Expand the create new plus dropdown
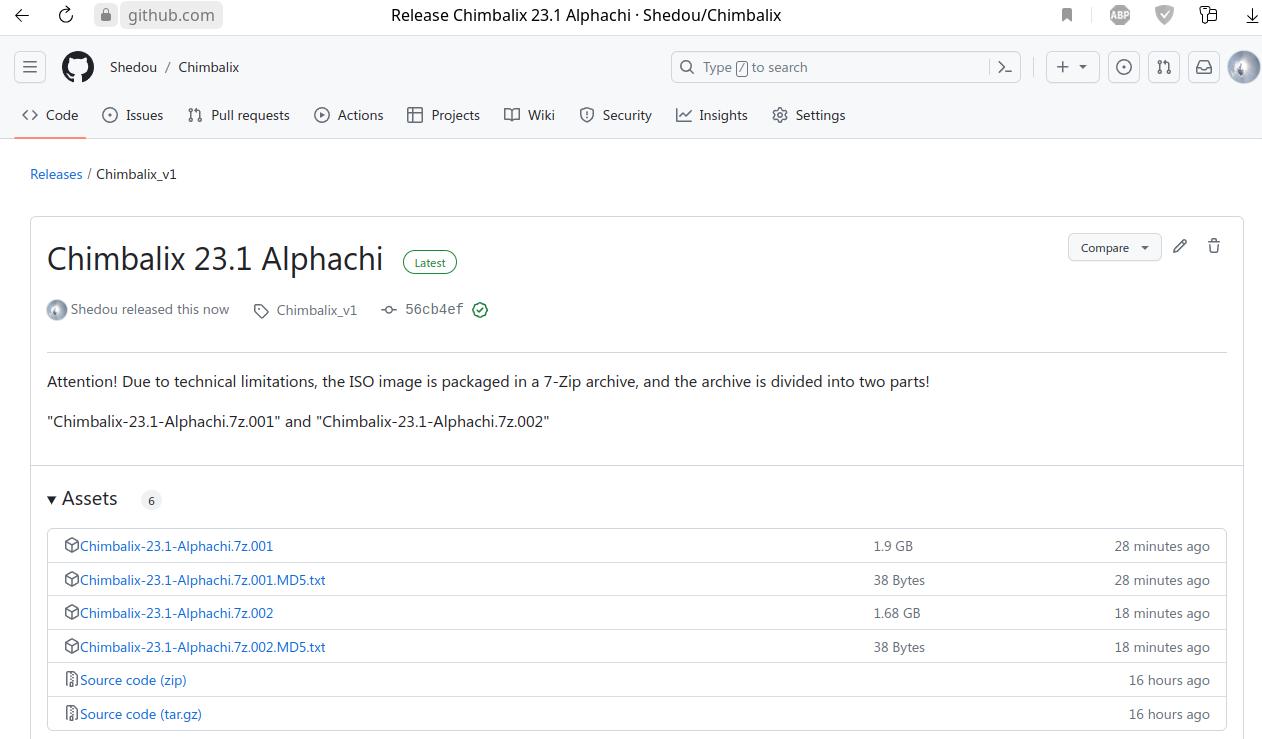Image resolution: width=1262 pixels, height=739 pixels. click(1072, 67)
